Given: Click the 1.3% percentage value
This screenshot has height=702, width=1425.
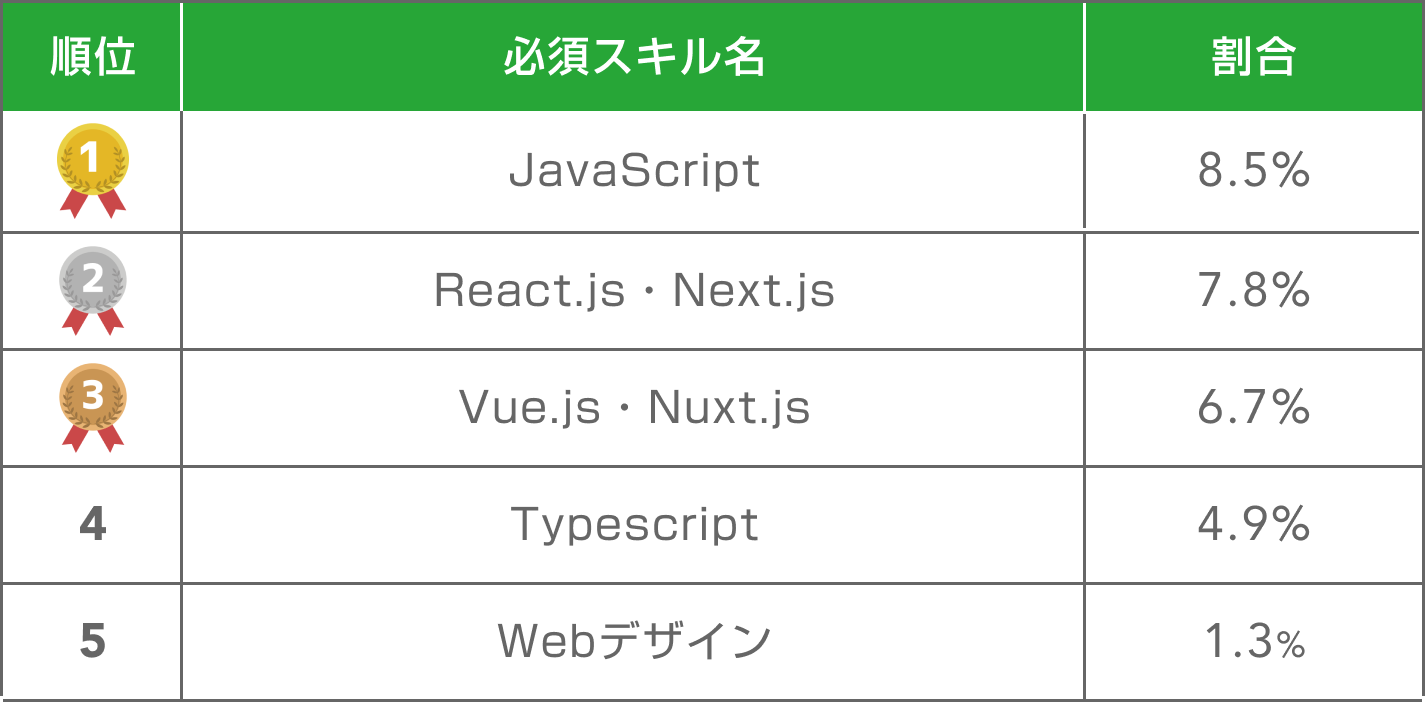Looking at the screenshot, I should click(x=1253, y=642).
